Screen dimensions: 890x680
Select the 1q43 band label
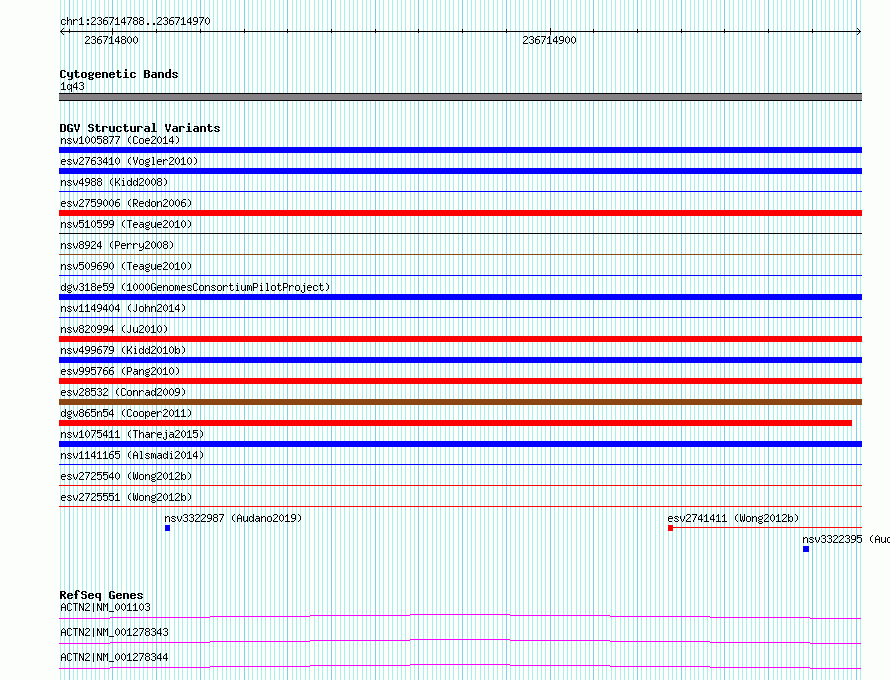coord(72,86)
